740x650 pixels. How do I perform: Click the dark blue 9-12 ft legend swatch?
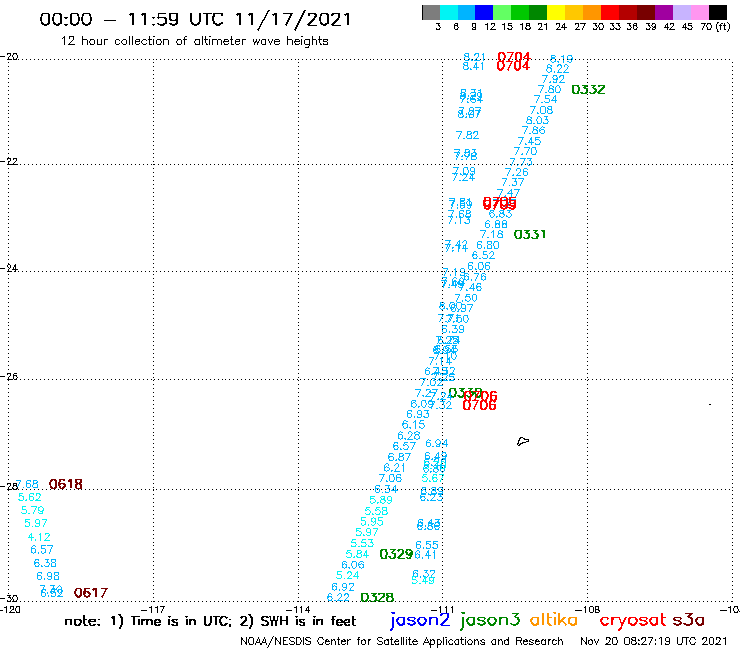click(x=484, y=12)
